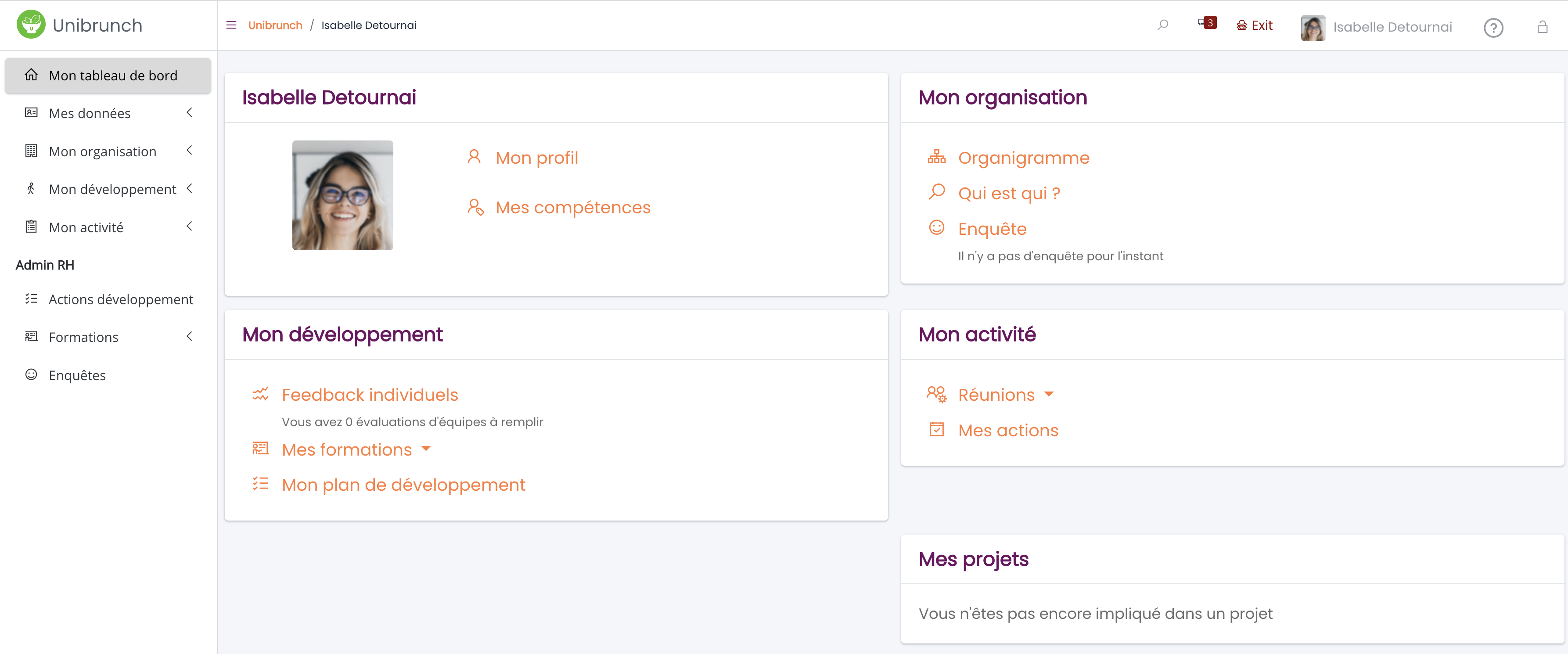
Task: Click the Enquête smiley icon
Action: 936,227
